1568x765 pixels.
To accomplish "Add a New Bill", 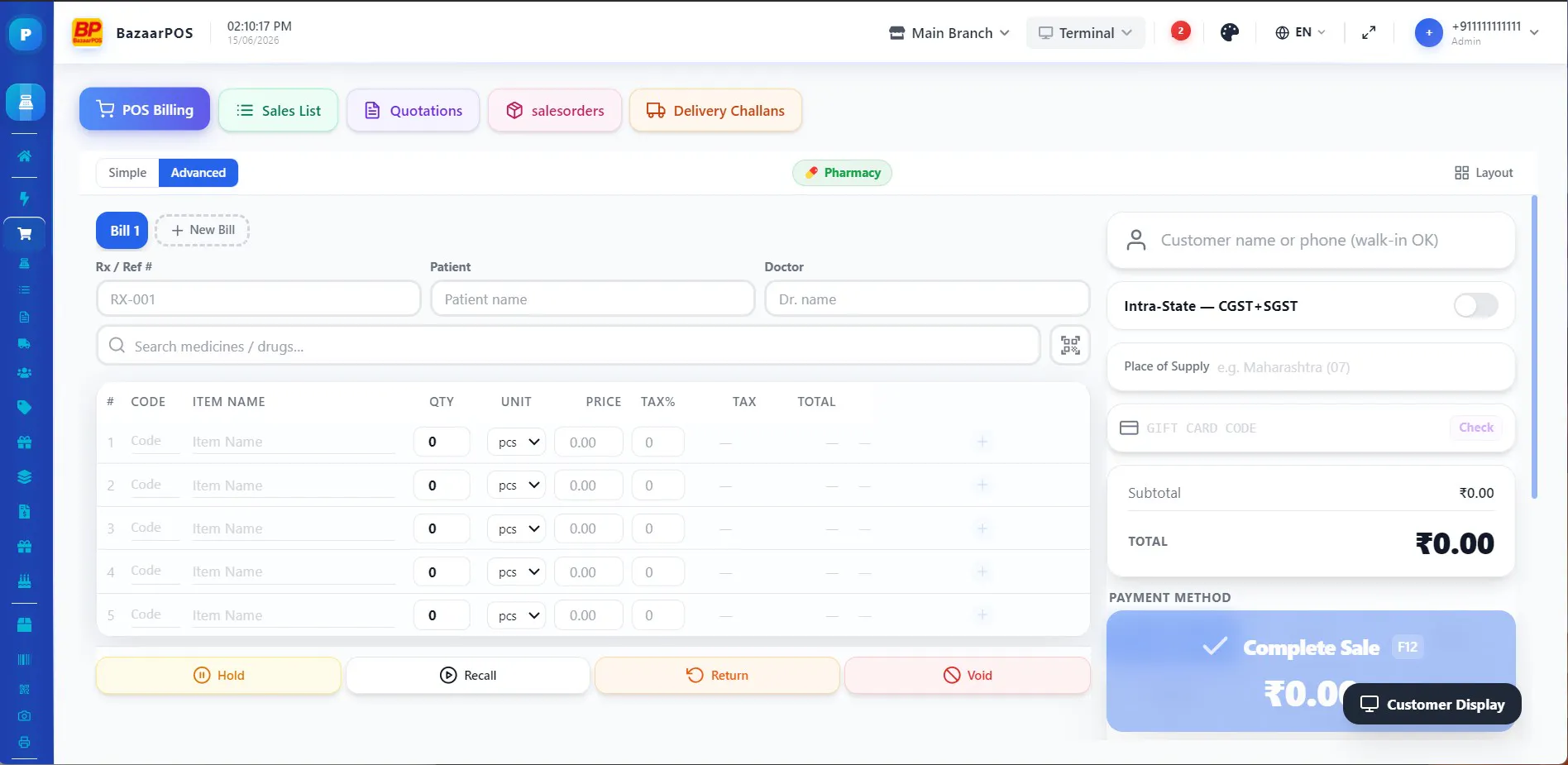I will [x=203, y=230].
